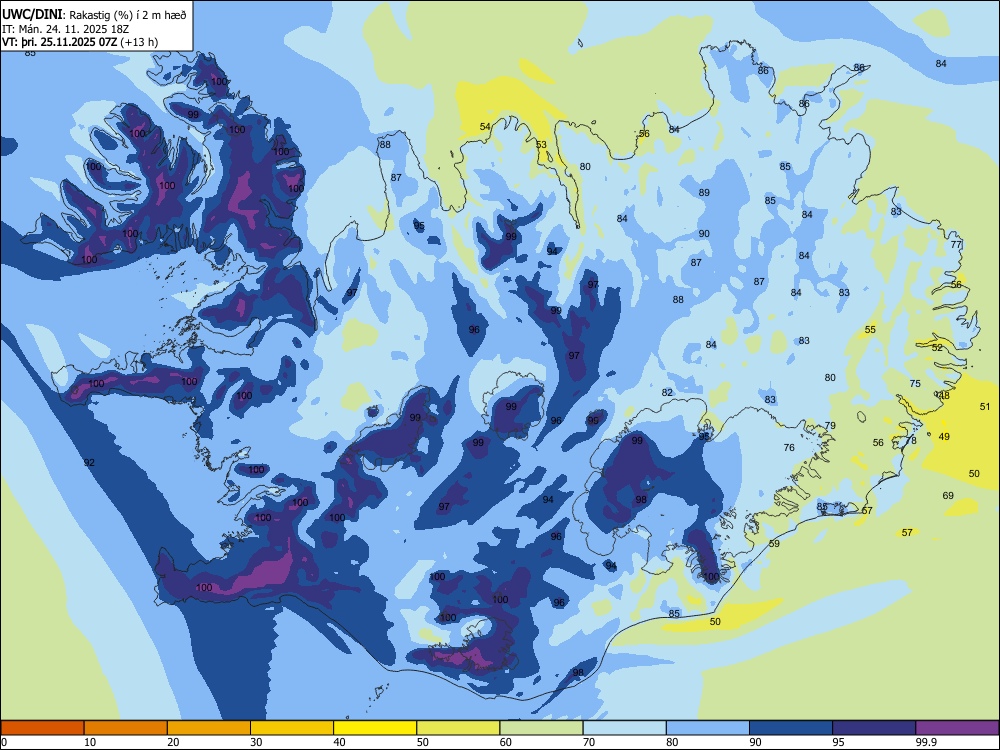This screenshot has width=1000, height=750.
Task: Click the '51' value off the east coast
Action: click(985, 406)
